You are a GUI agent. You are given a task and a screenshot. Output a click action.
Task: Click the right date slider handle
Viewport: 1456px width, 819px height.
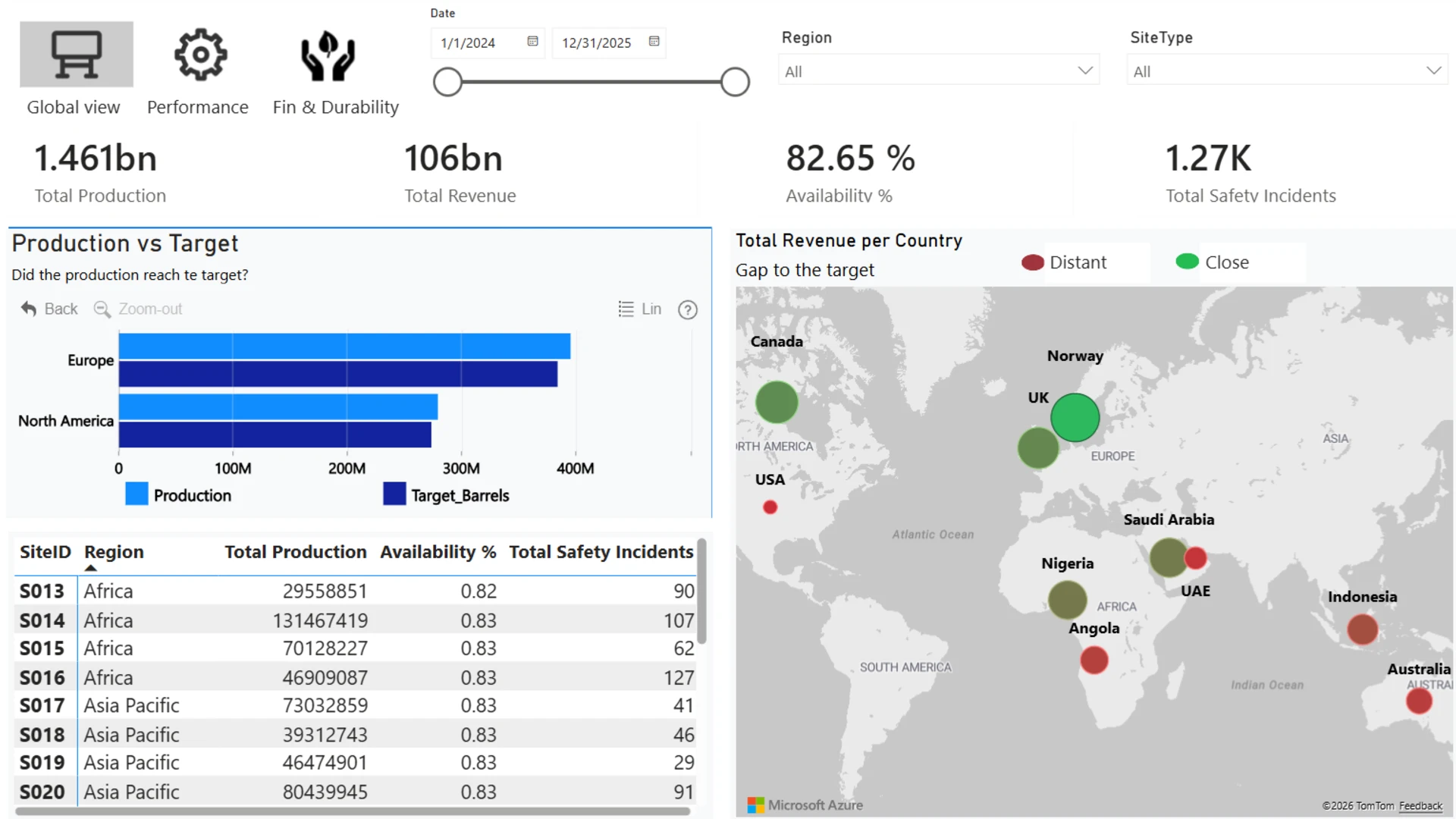coord(735,82)
